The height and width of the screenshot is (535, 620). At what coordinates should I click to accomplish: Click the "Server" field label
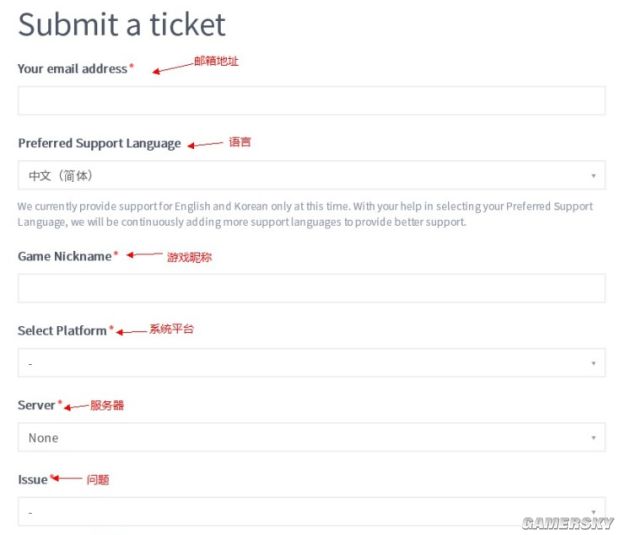pyautogui.click(x=36, y=405)
